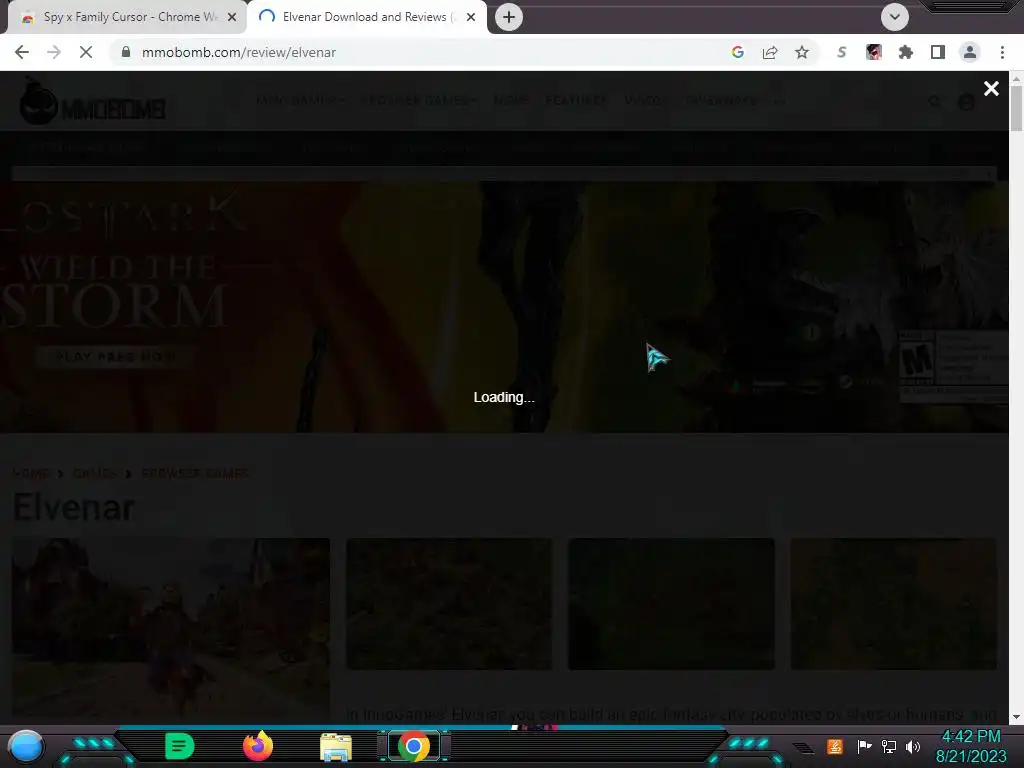Open the large Elvenar main screenshot
The image size is (1024, 768).
tap(171, 627)
